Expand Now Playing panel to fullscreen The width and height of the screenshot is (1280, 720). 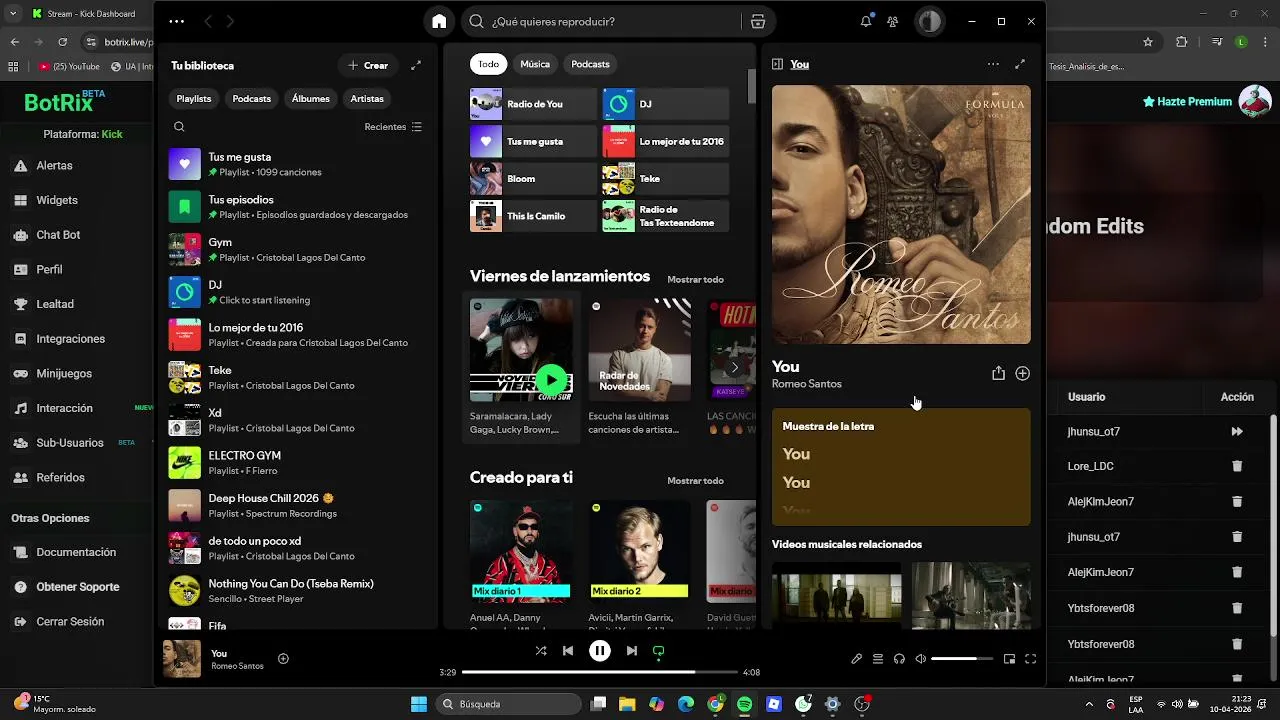[1020, 64]
